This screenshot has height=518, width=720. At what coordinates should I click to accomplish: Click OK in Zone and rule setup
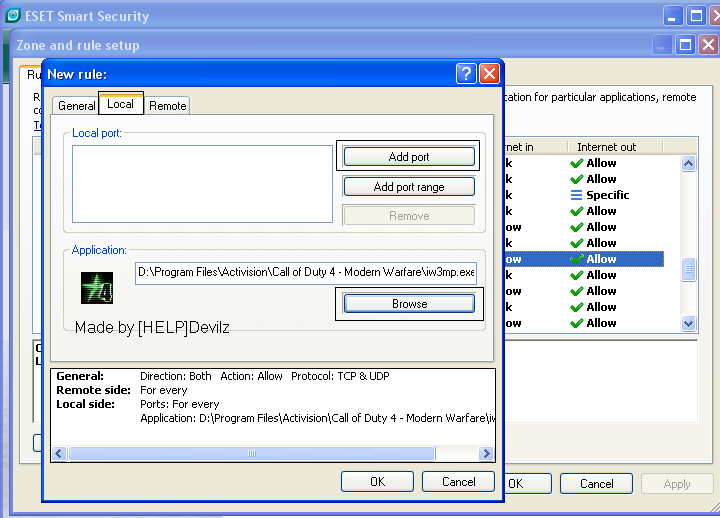(x=528, y=484)
